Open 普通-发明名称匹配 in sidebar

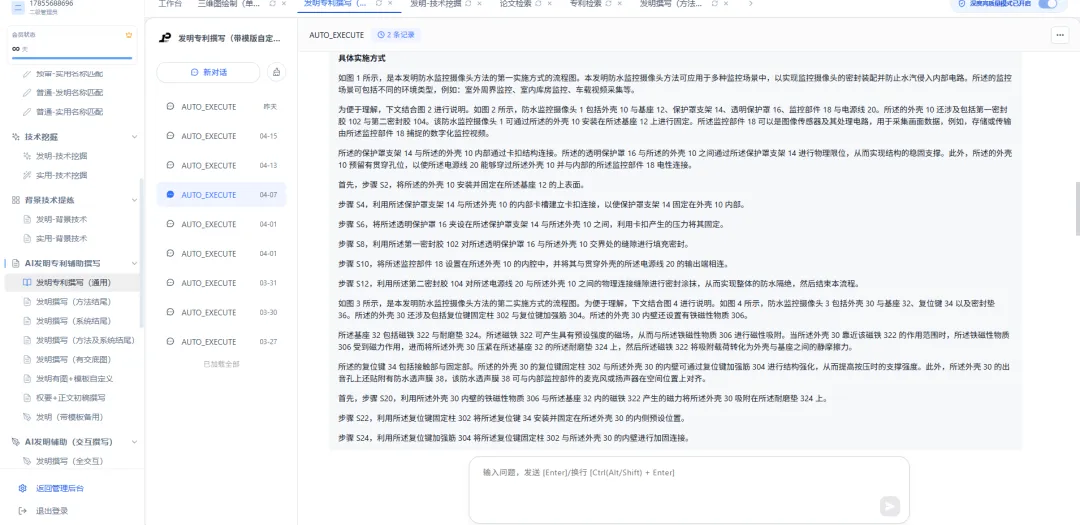(70, 92)
